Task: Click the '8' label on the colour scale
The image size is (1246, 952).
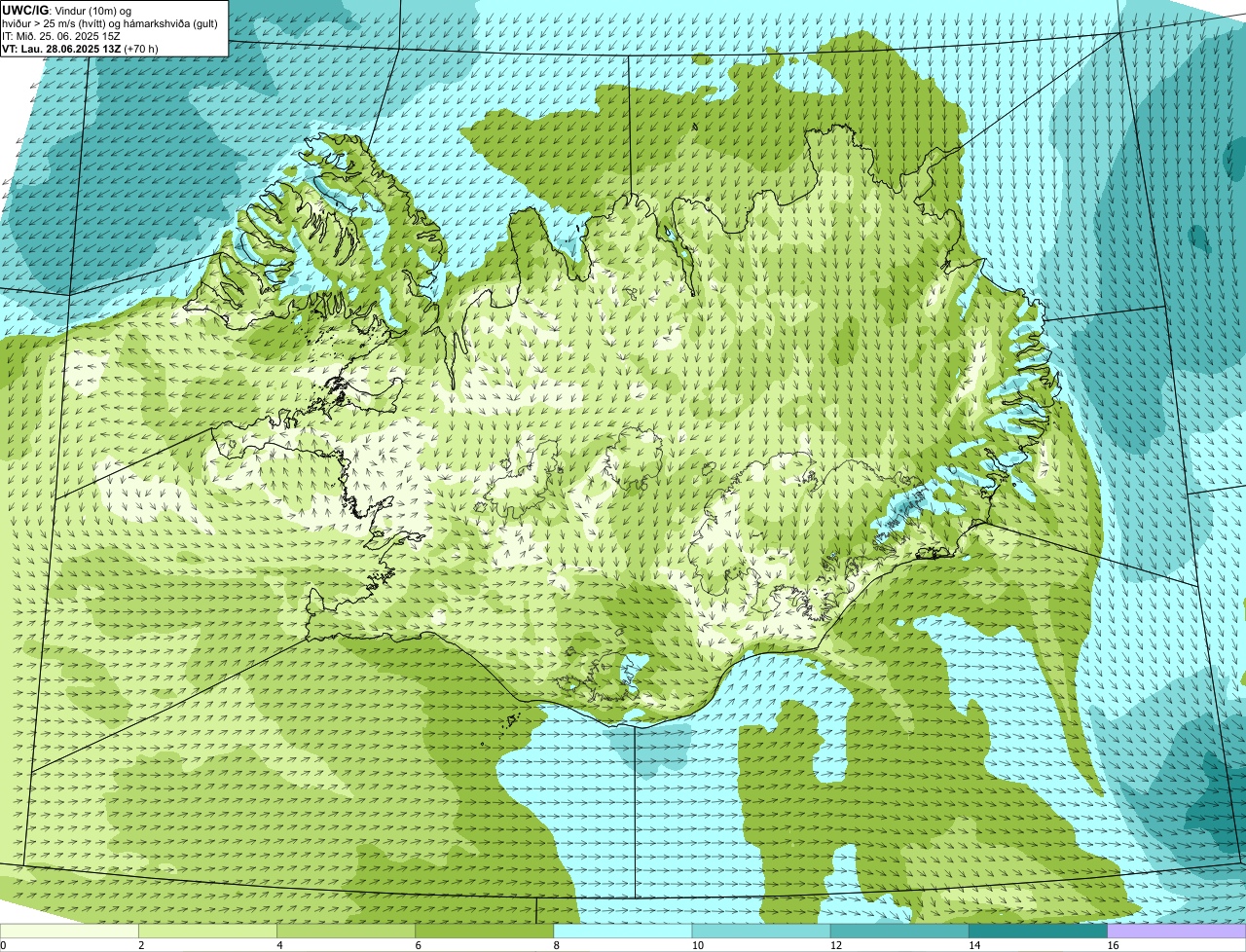Action: pos(556,945)
